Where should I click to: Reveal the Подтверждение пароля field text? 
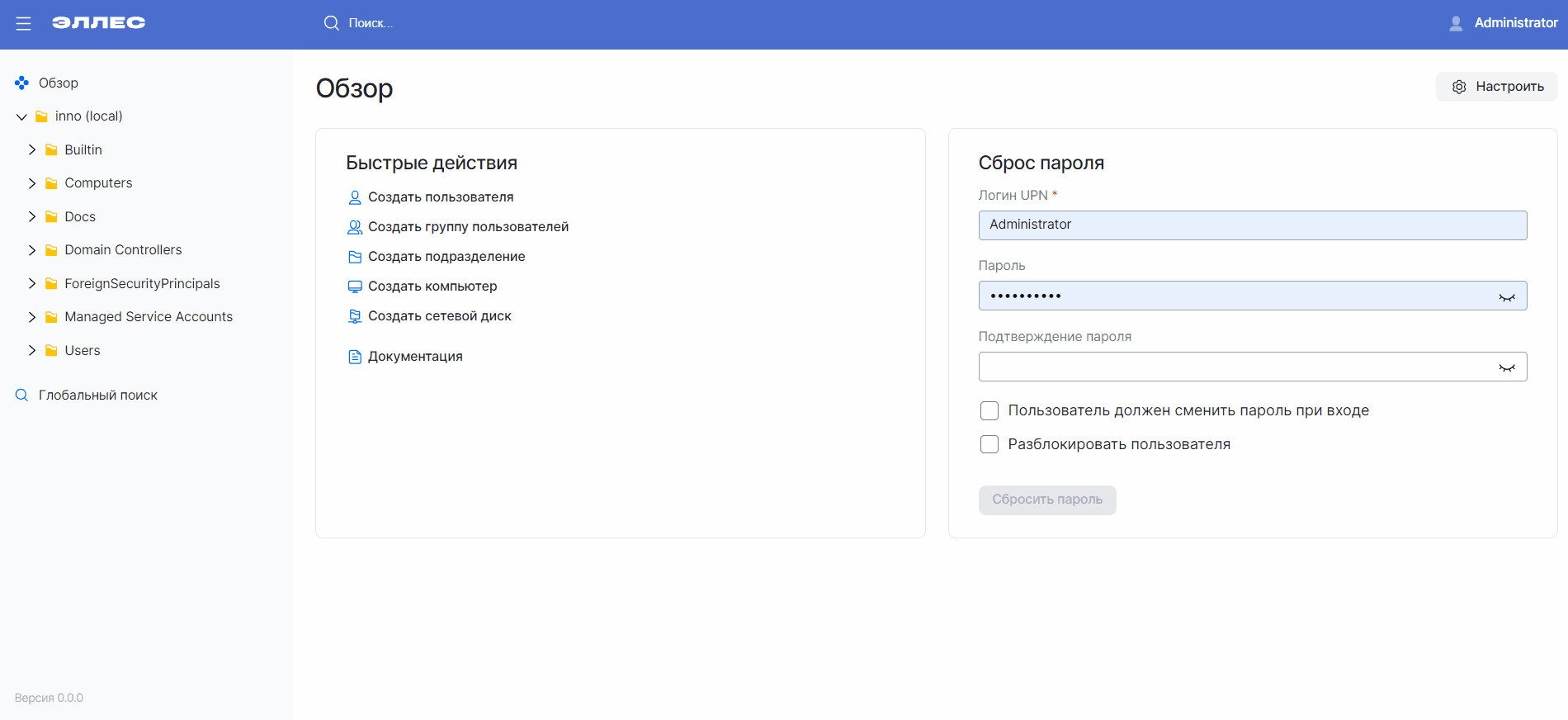tap(1506, 367)
